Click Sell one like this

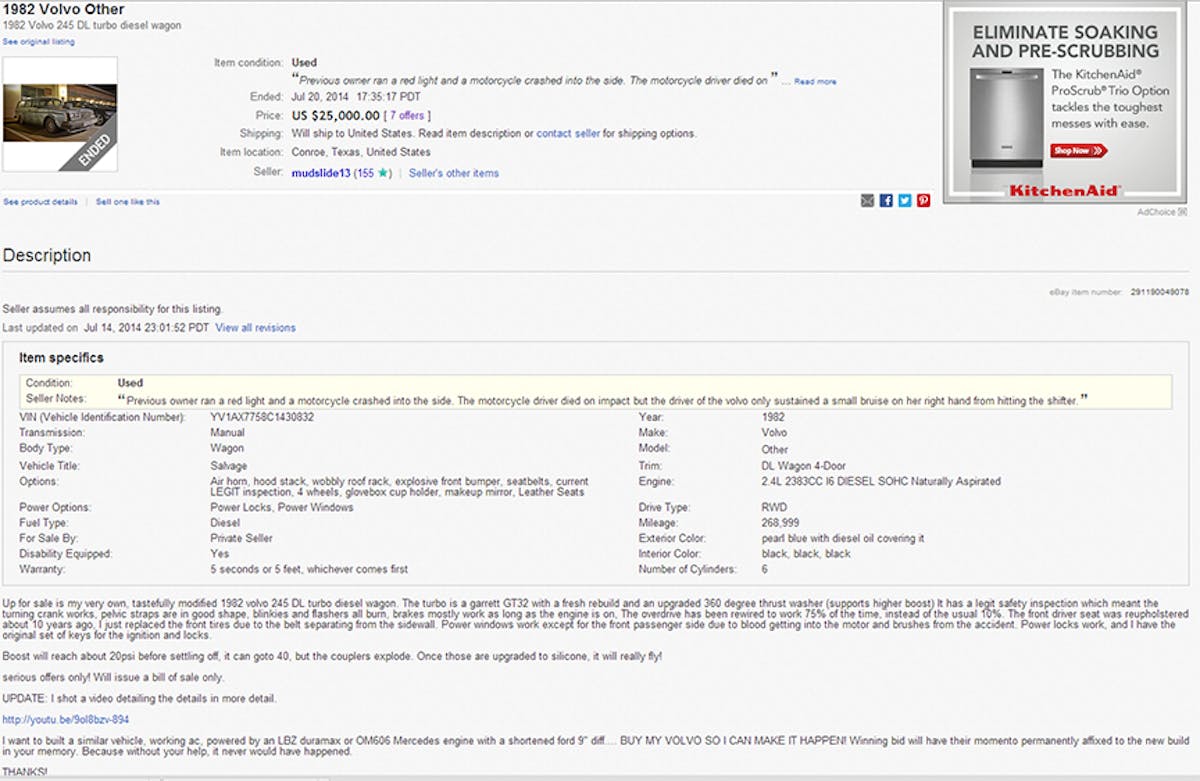pos(127,202)
